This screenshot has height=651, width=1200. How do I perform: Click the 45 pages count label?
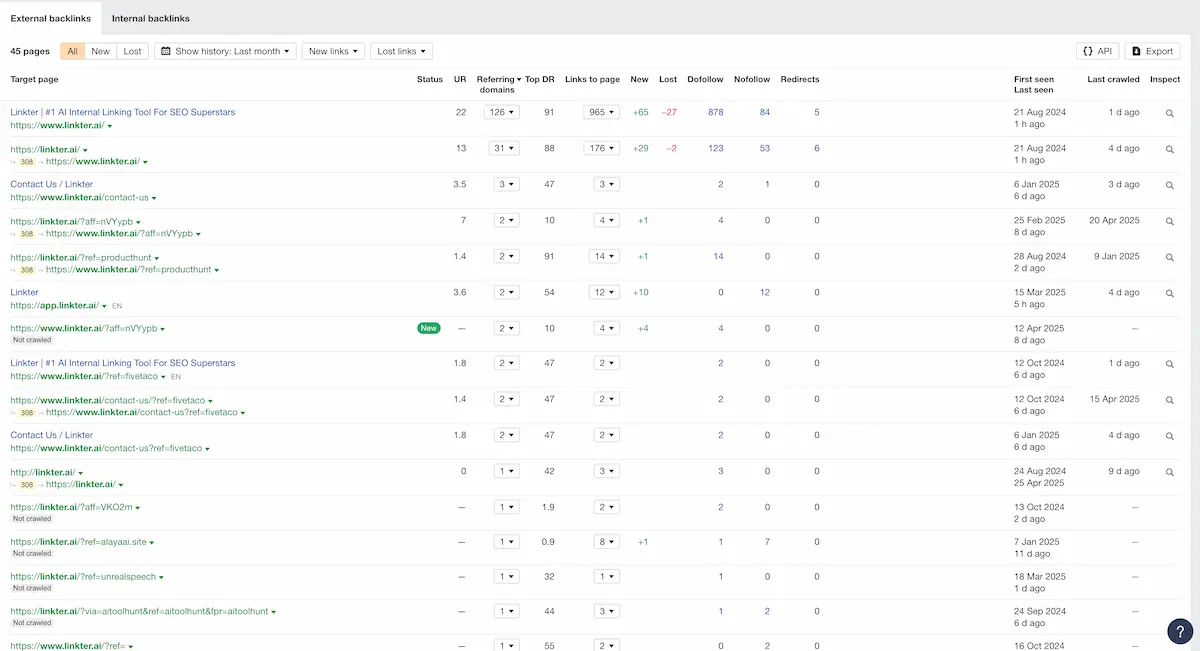pyautogui.click(x=30, y=51)
